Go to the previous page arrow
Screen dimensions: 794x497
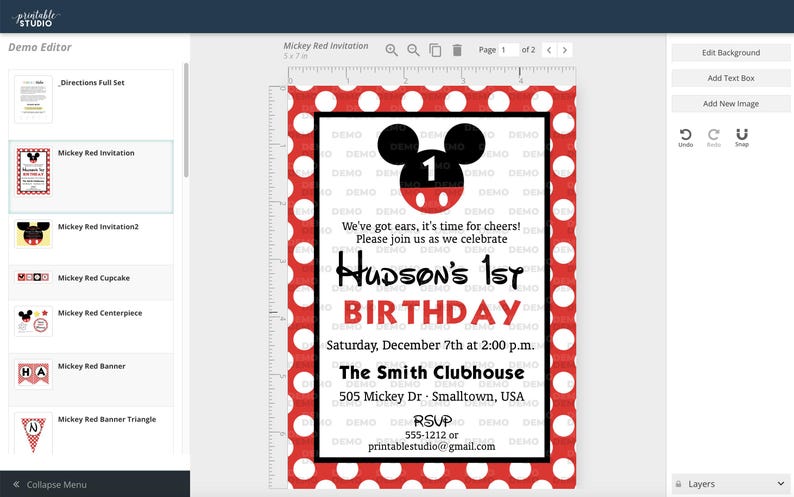549,50
